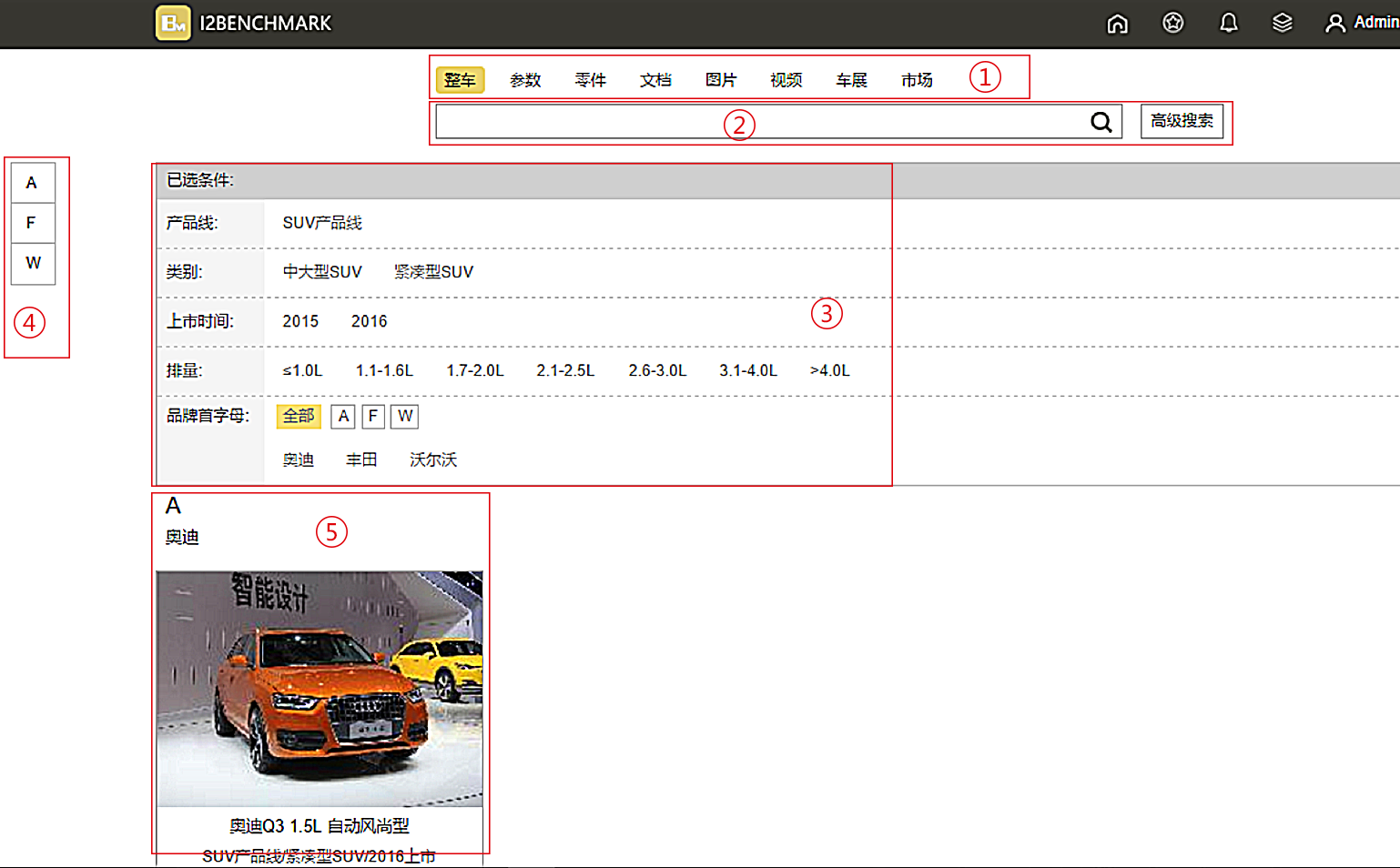The image size is (1400, 868).
Task: Switch to the 市场 tab
Action: click(x=917, y=80)
